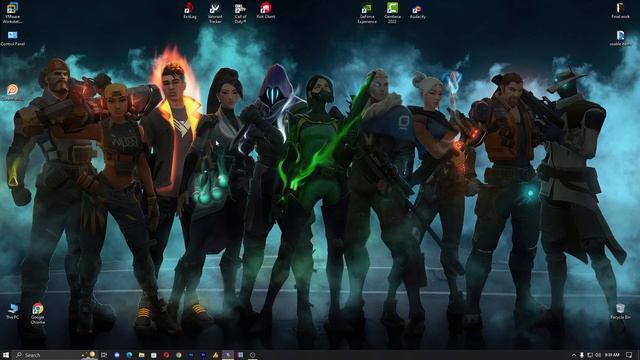Open the clock-shaped app on the taskbar
This screenshot has height=360, width=640.
[x=252, y=355]
